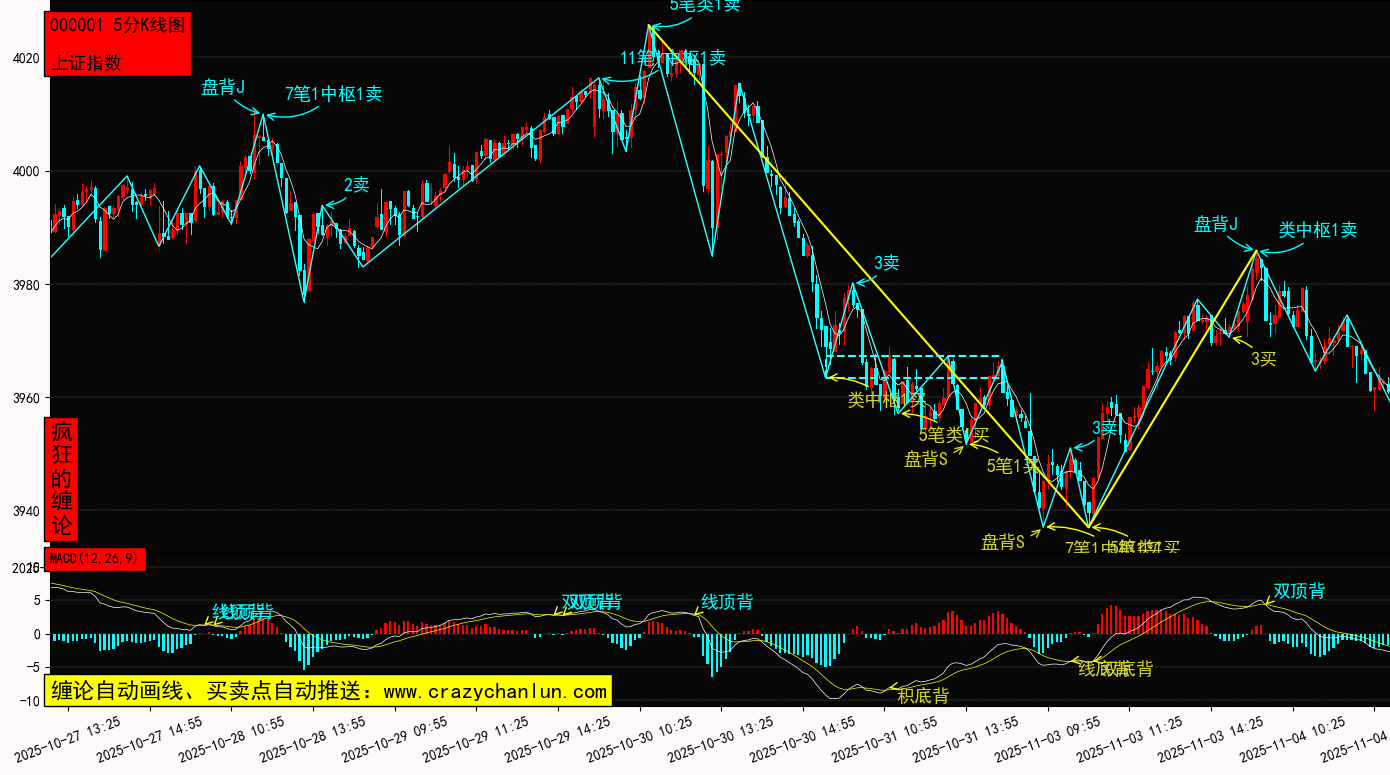Select the 5笔1买 buy annotation

click(1012, 465)
